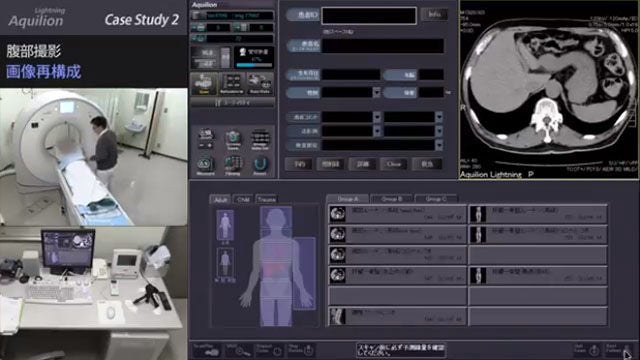The height and width of the screenshot is (360, 640).
Task: Click the 予約 button
Action: click(x=299, y=164)
